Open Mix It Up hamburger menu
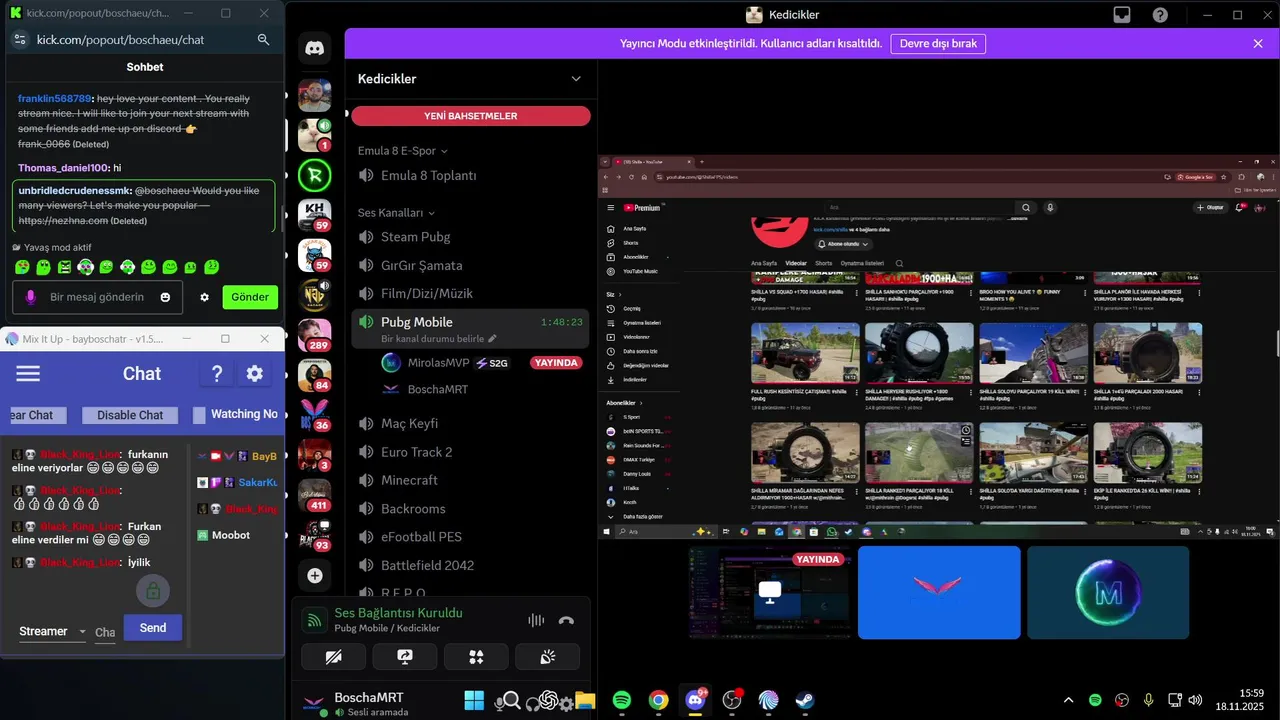Viewport: 1280px width, 720px height. point(28,374)
